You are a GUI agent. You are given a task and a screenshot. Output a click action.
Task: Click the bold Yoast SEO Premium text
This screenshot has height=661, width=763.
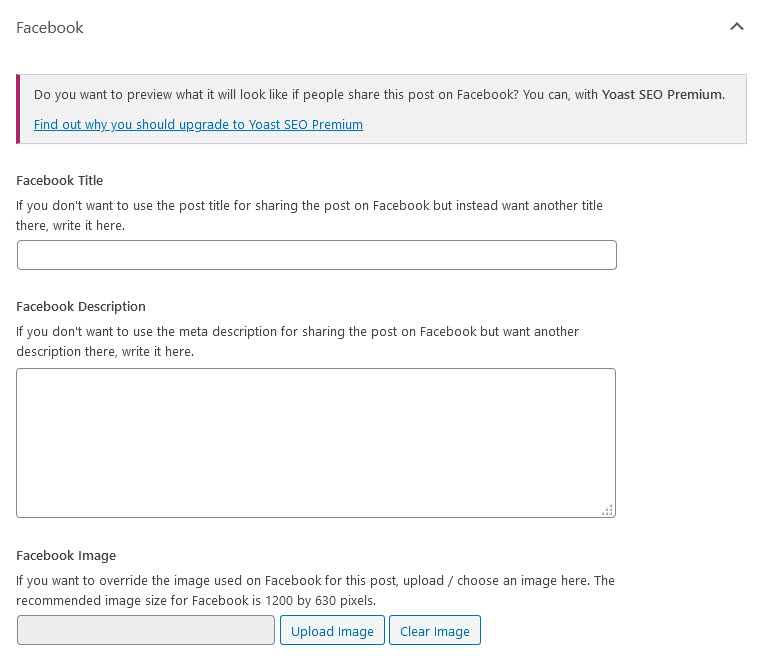[662, 95]
